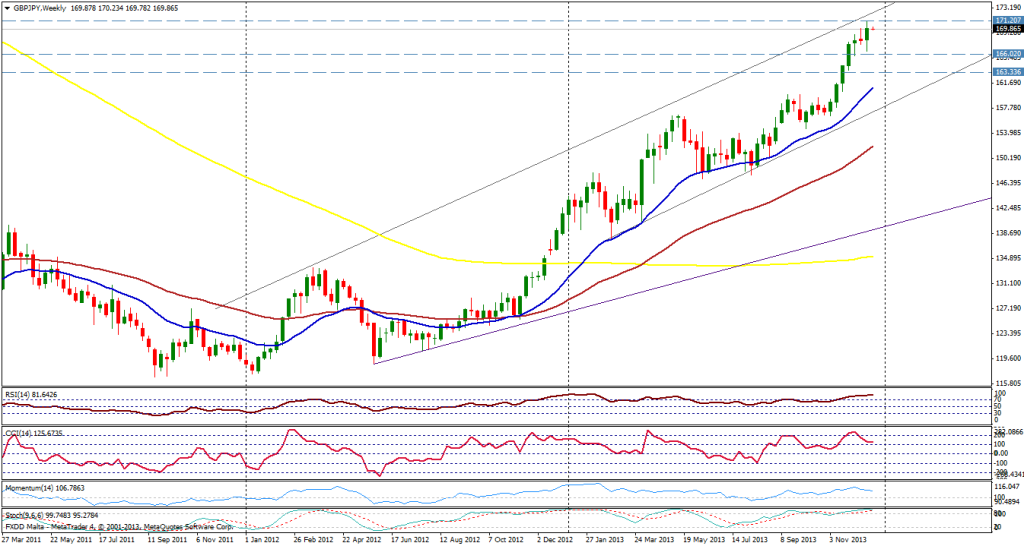Screen dimensions: 1024x546
Task: Click the 163.336 blue price label
Action: [1006, 72]
